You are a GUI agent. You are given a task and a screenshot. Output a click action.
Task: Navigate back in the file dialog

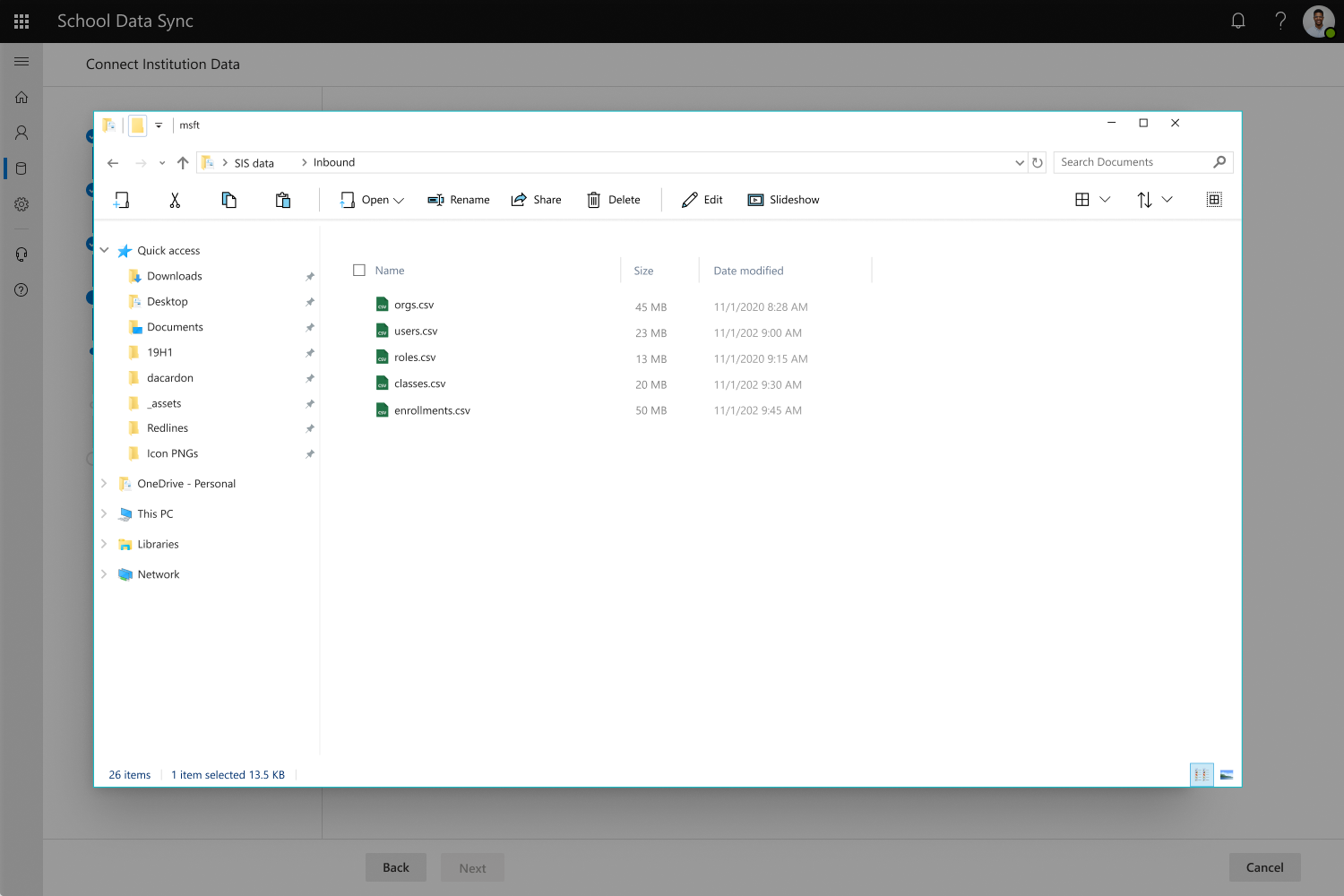coord(113,163)
